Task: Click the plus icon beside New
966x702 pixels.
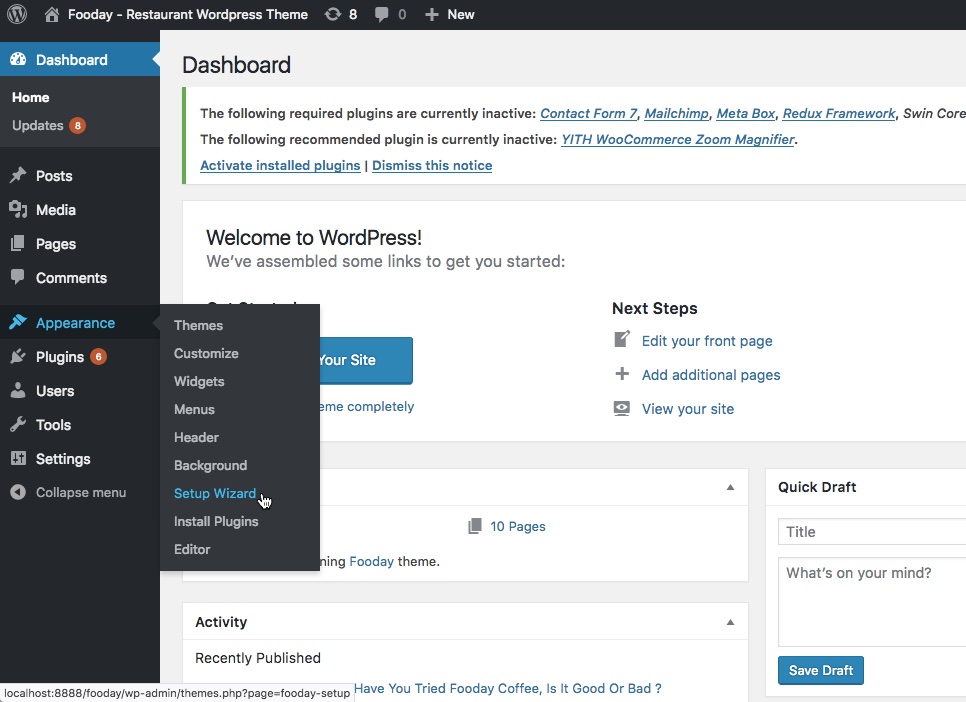Action: point(432,14)
